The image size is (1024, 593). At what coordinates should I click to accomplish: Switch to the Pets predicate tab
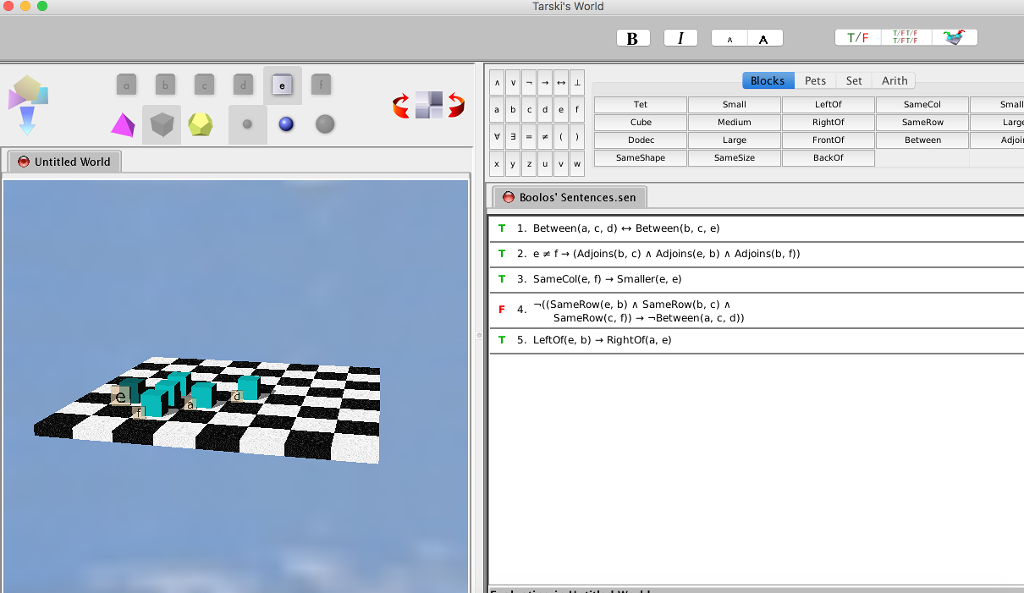pyautogui.click(x=815, y=80)
